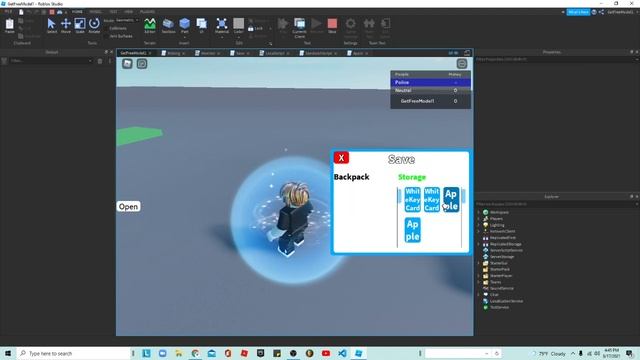Click the Roblox menu icon in viewport
This screenshot has height=360, width=640.
tap(127, 64)
